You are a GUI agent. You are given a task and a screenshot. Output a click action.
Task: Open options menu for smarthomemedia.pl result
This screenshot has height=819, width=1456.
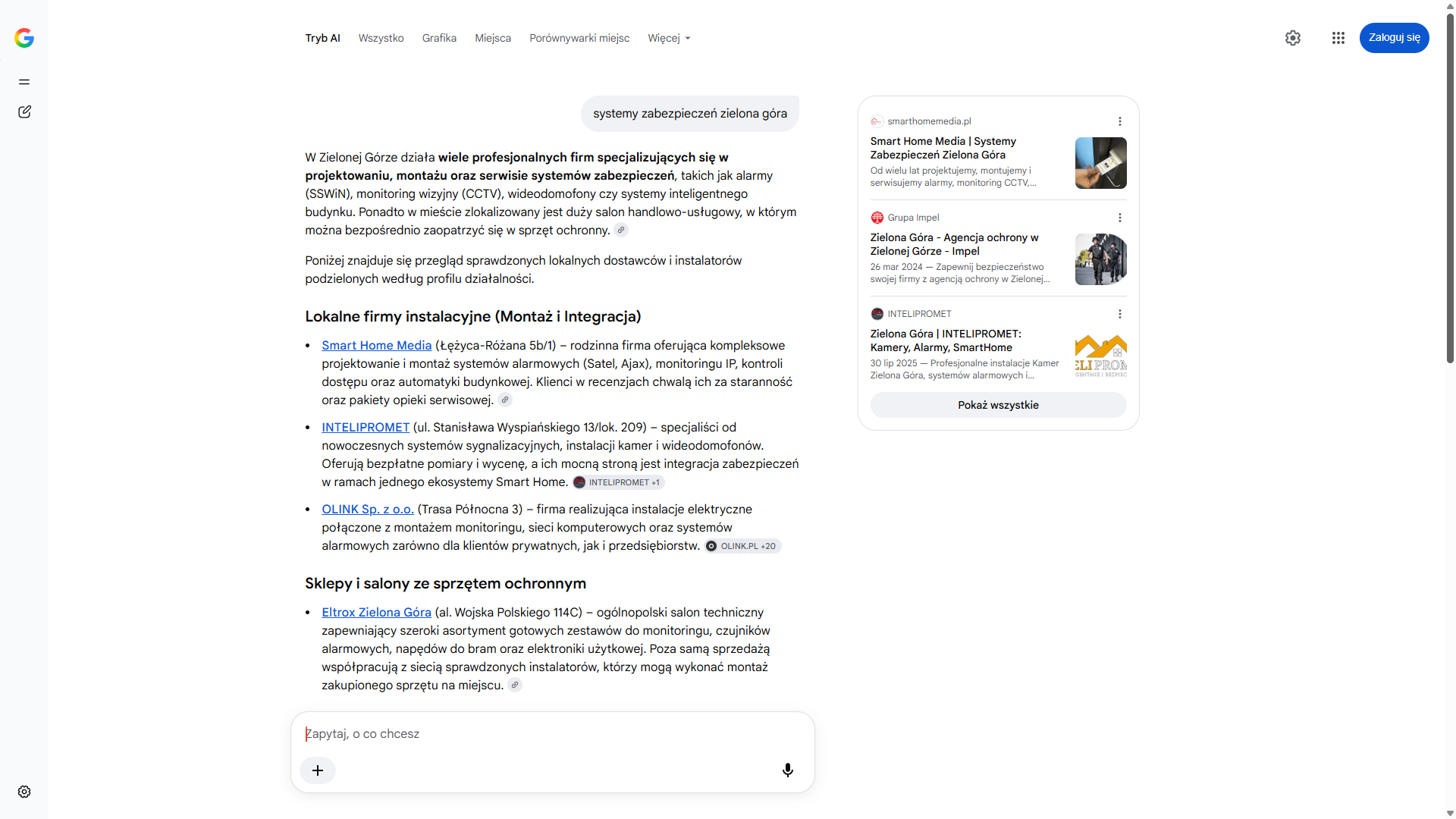pos(1120,121)
